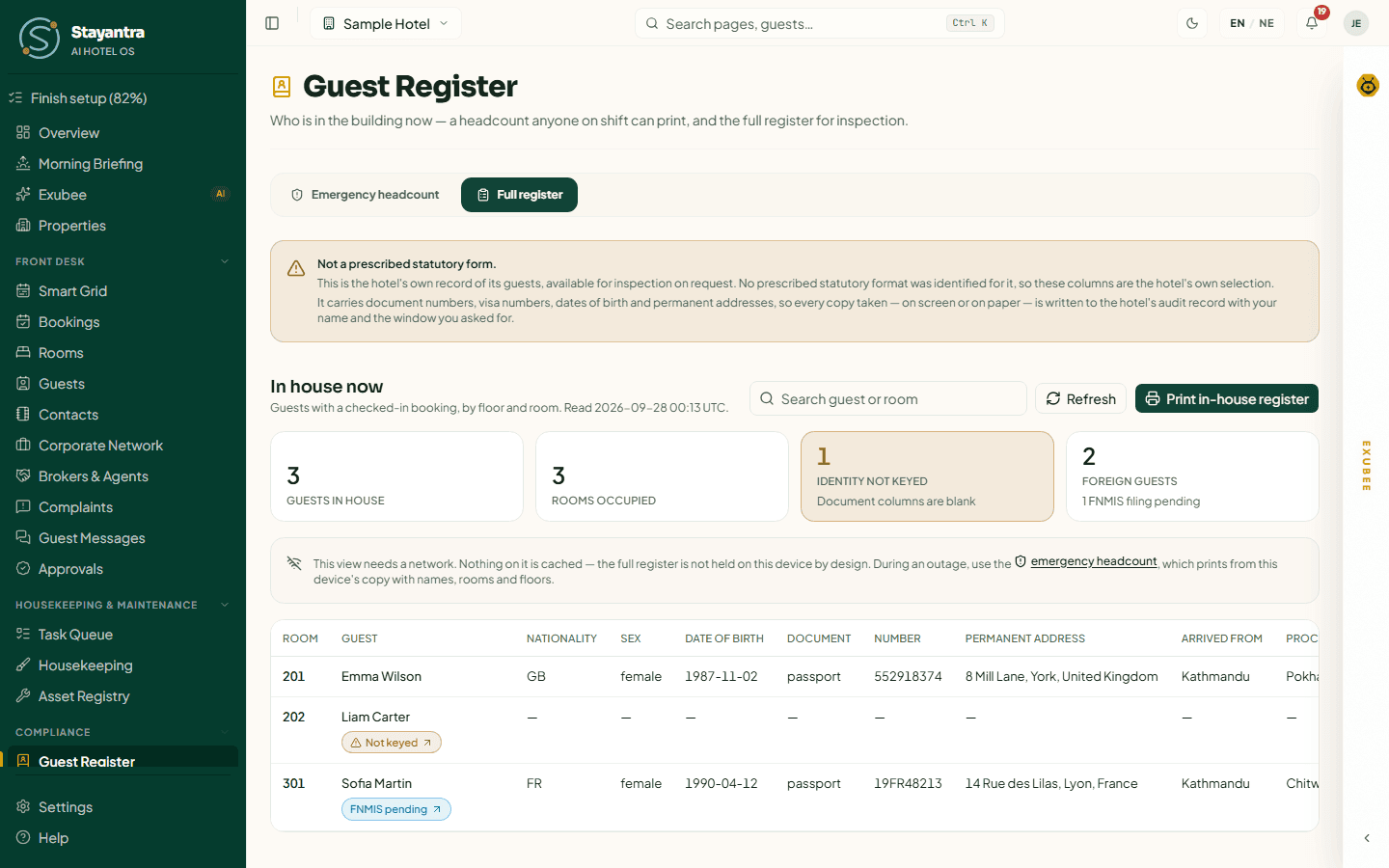Switch to the Emergency headcount tab
1389x868 pixels.
[366, 195]
